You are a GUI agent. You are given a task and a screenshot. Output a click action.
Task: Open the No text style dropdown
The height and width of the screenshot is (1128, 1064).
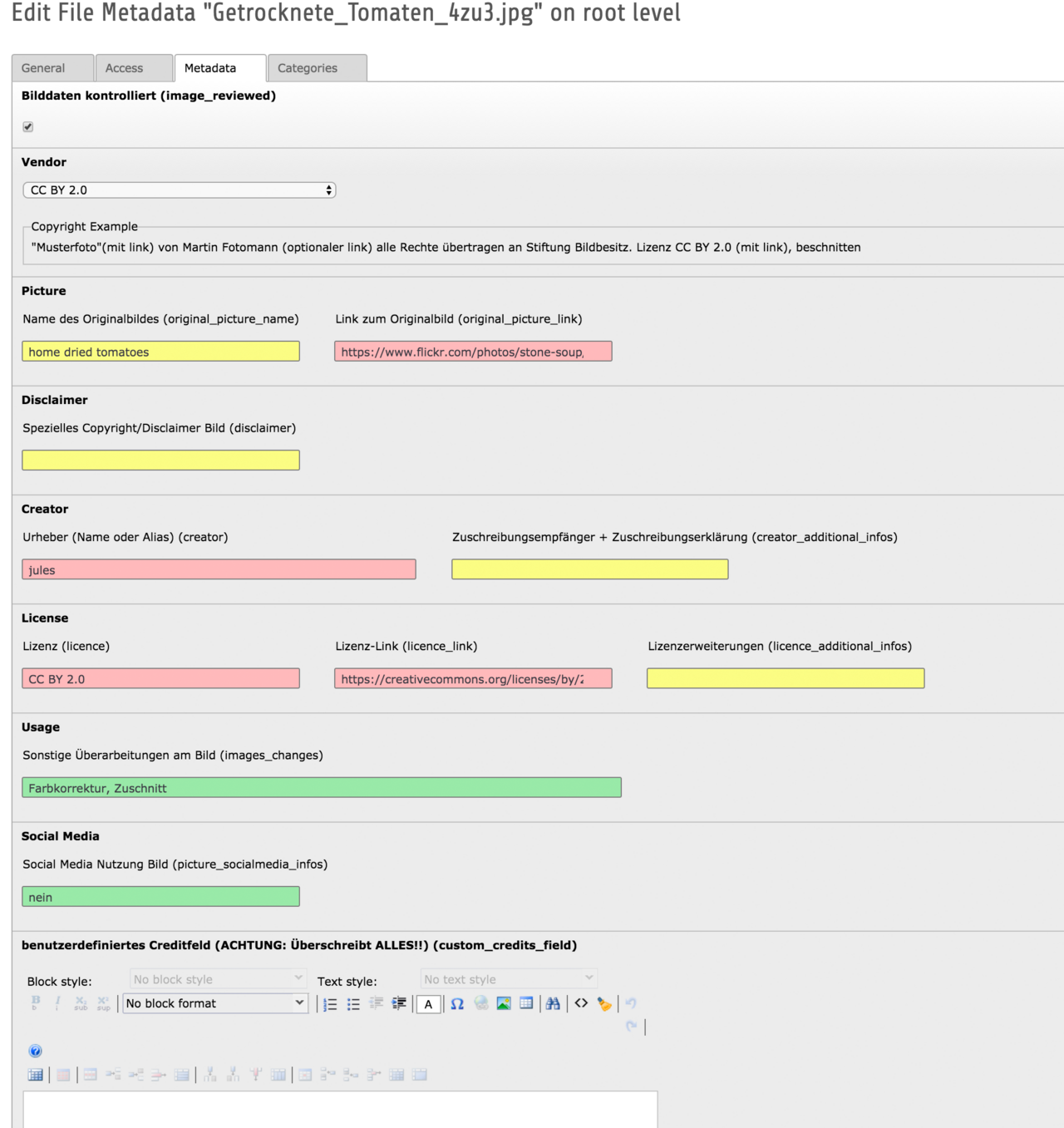point(509,979)
